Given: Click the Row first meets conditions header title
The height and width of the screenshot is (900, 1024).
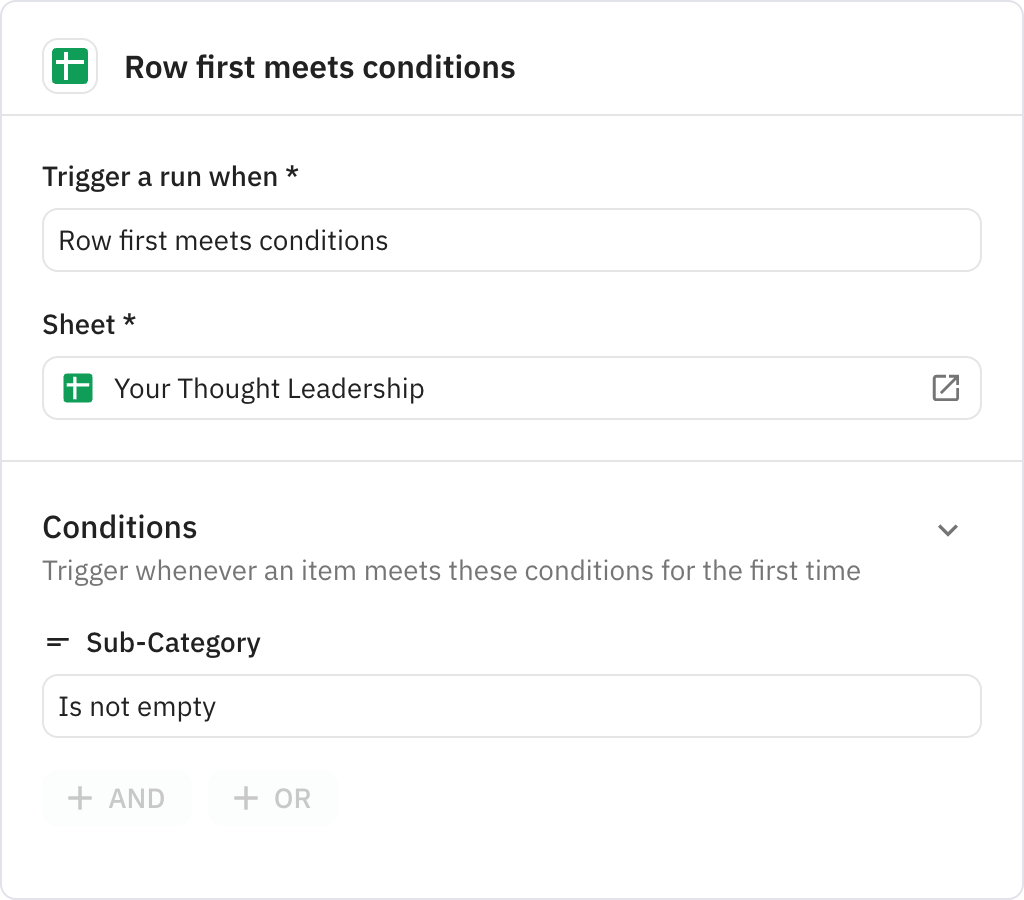Looking at the screenshot, I should (320, 67).
